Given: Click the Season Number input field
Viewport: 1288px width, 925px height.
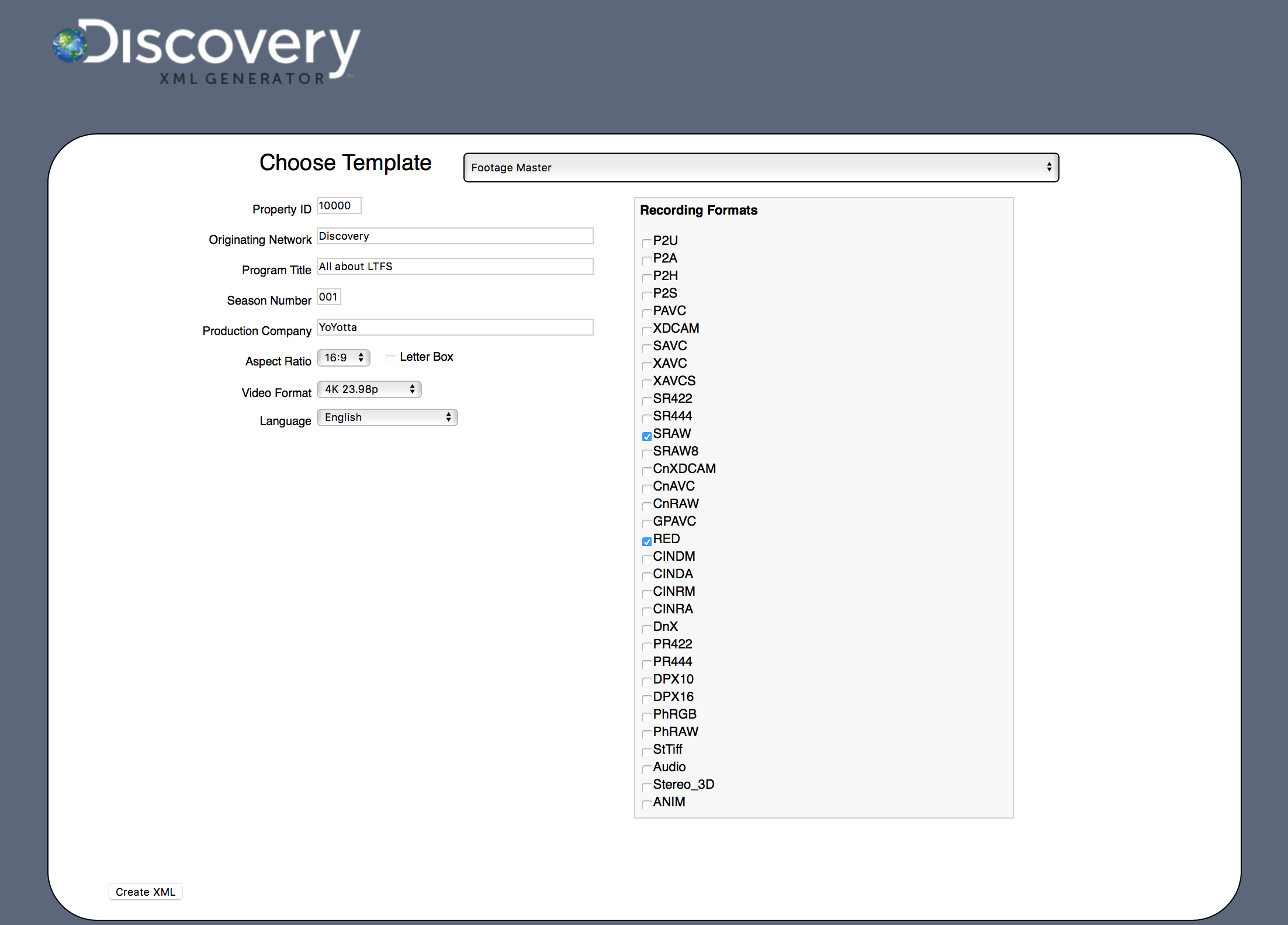Looking at the screenshot, I should click(x=329, y=297).
